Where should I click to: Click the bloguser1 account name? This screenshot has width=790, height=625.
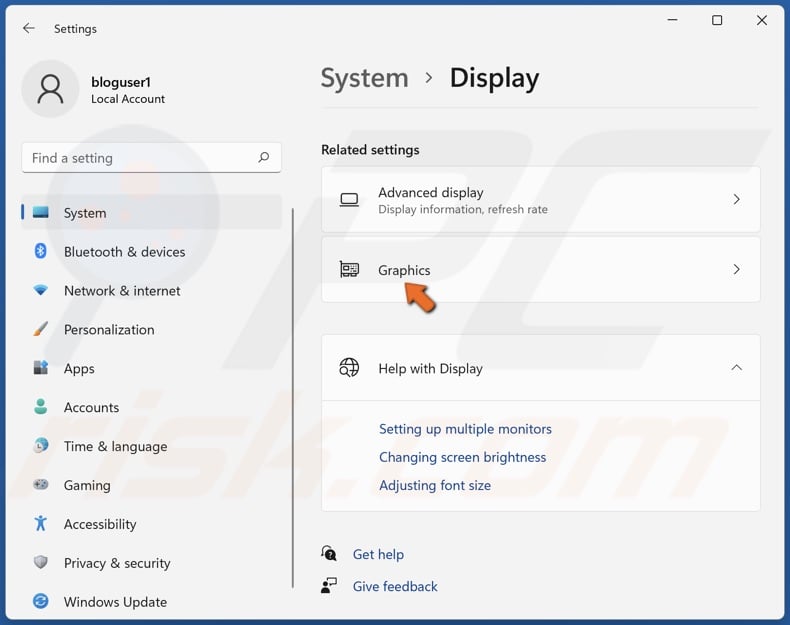[121, 82]
